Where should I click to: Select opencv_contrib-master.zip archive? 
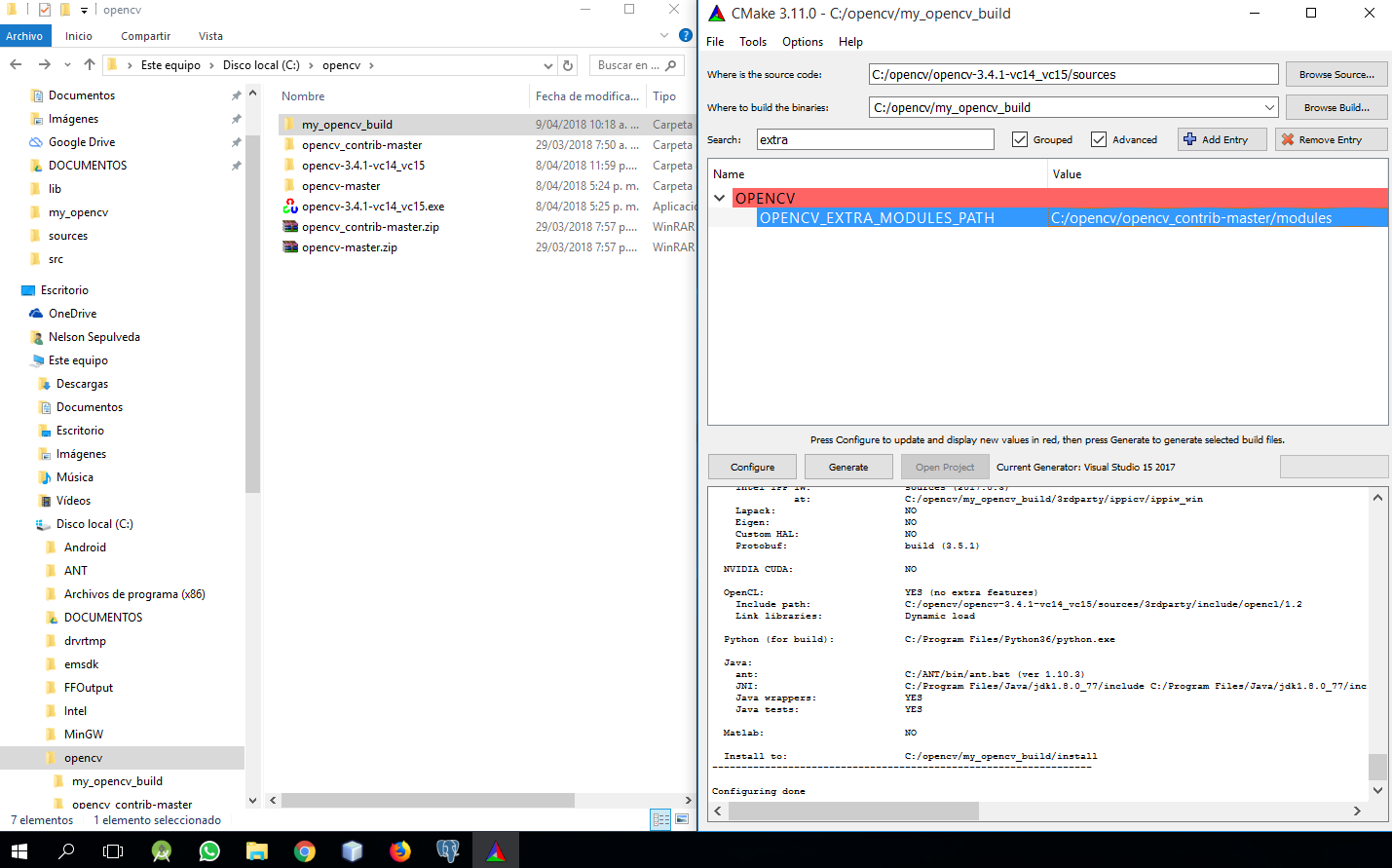click(370, 227)
